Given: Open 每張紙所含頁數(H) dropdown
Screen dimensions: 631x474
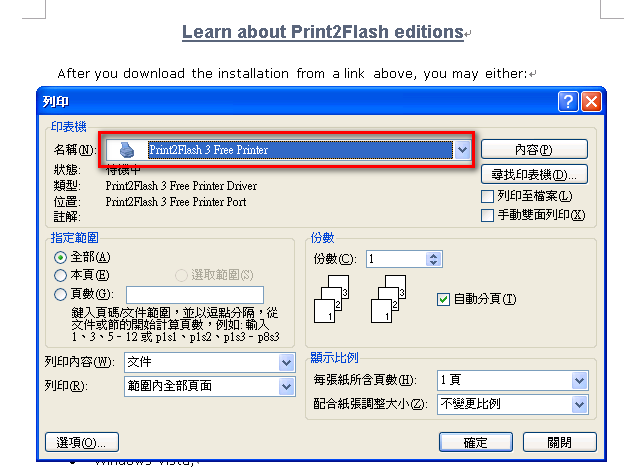Looking at the screenshot, I should point(579,380).
